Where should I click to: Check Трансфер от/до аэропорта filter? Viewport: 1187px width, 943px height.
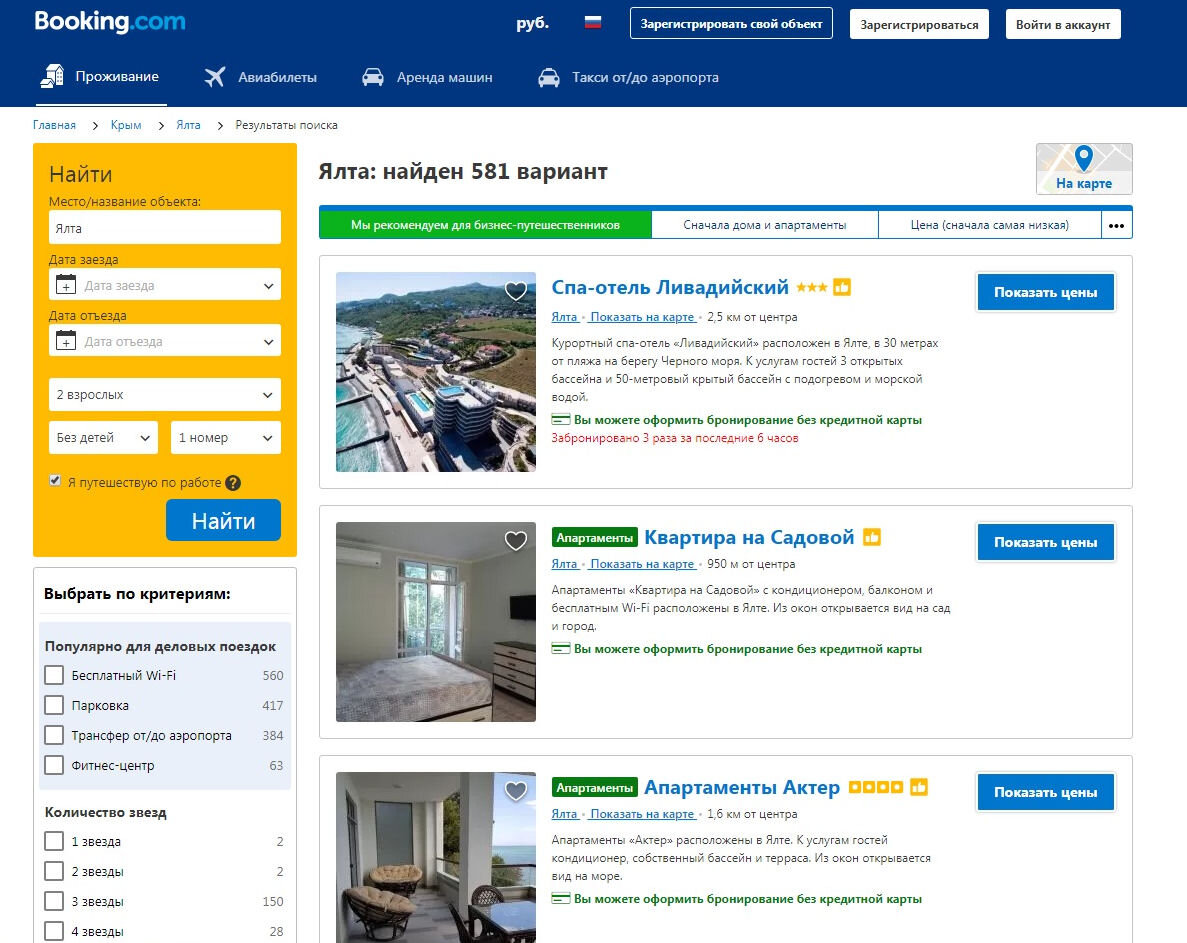pyautogui.click(x=54, y=735)
